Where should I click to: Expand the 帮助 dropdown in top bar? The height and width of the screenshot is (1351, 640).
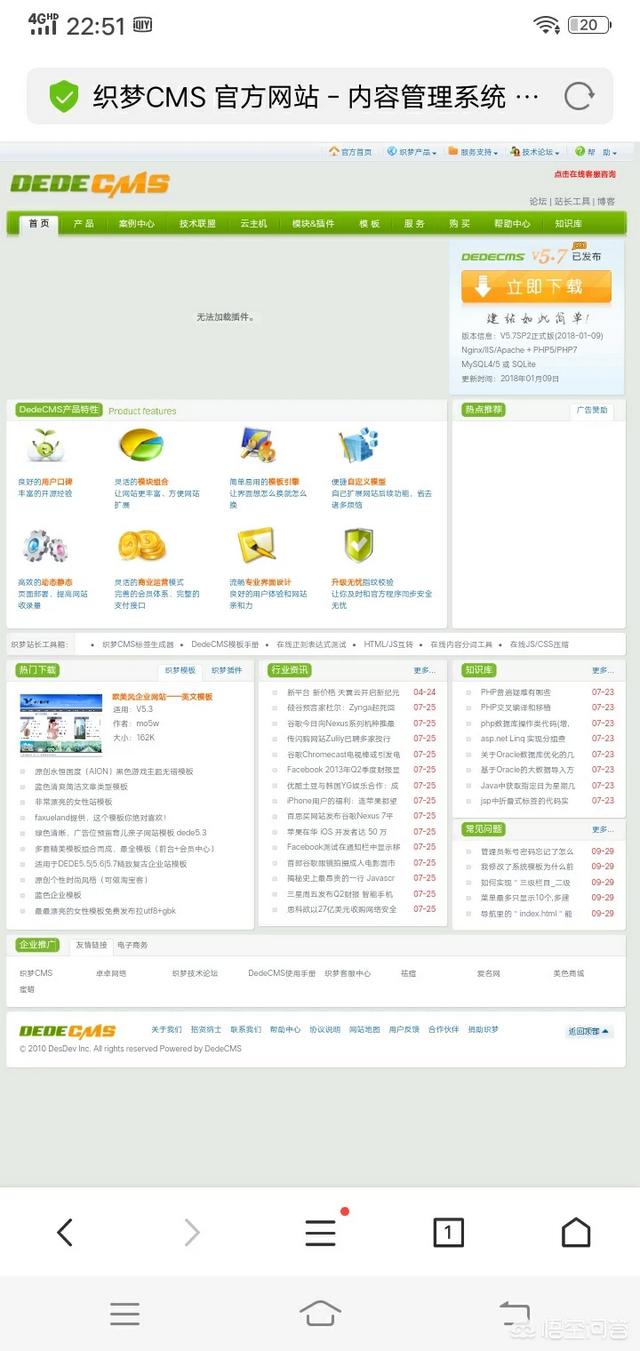596,152
